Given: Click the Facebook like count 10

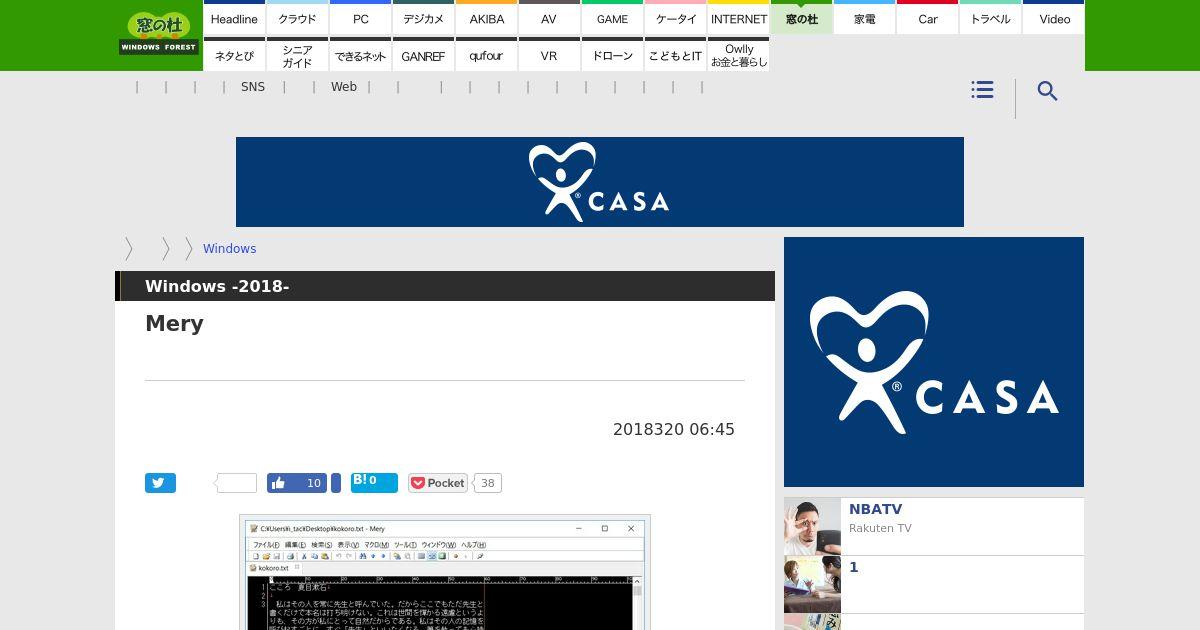Looking at the screenshot, I should click(313, 483).
